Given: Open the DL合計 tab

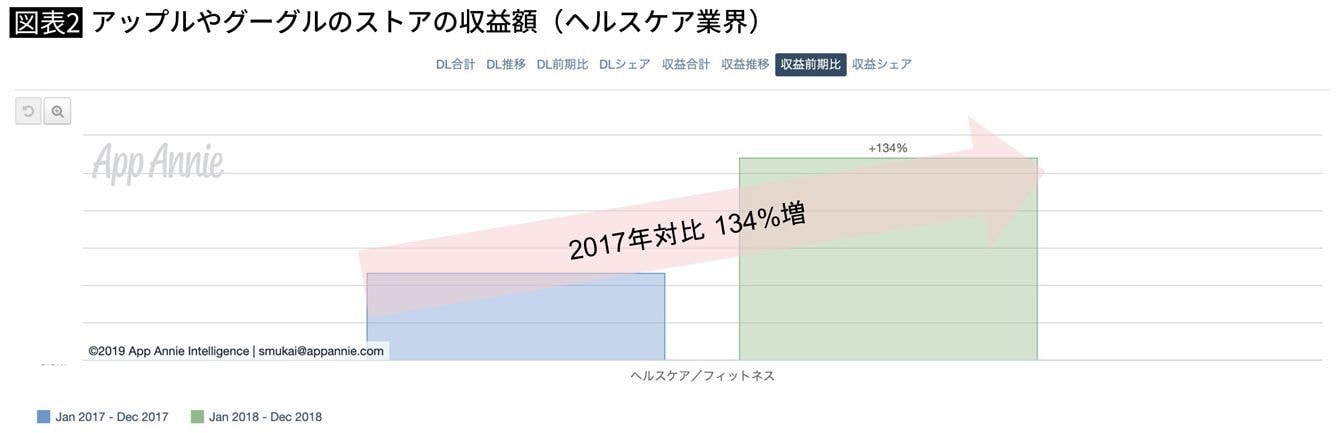Looking at the screenshot, I should [455, 64].
